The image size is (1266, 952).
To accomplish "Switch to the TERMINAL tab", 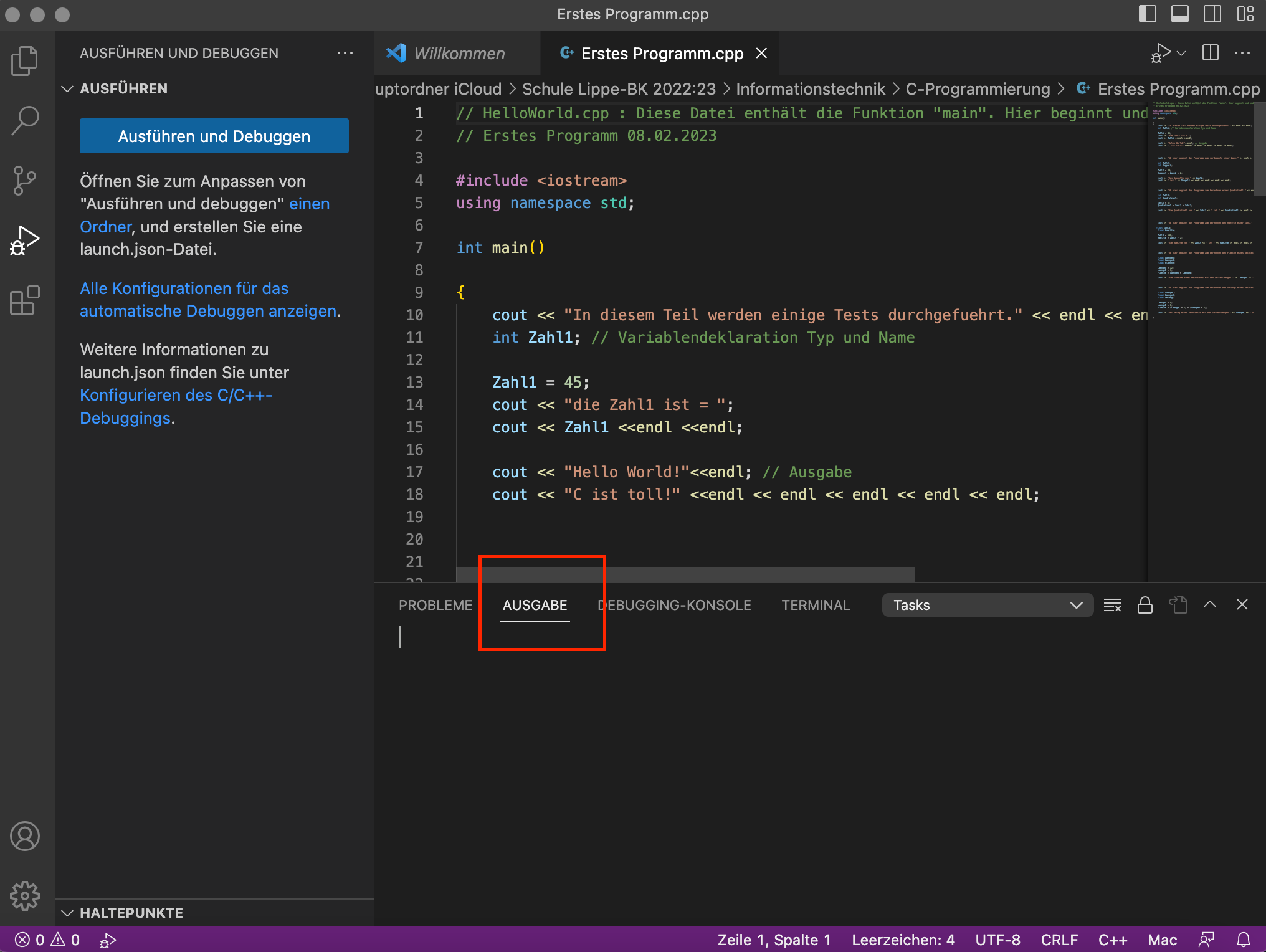I will click(x=816, y=604).
